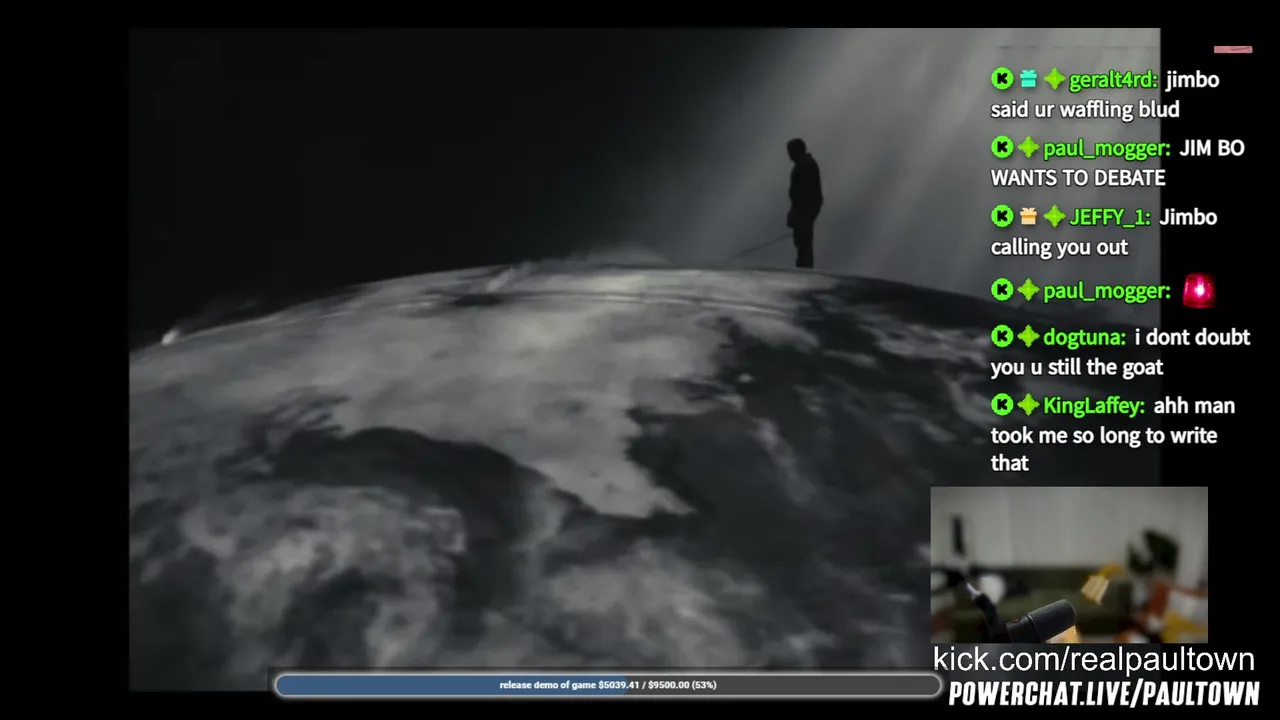
Task: Click kick.com/realpaultown link text
Action: click(1094, 659)
